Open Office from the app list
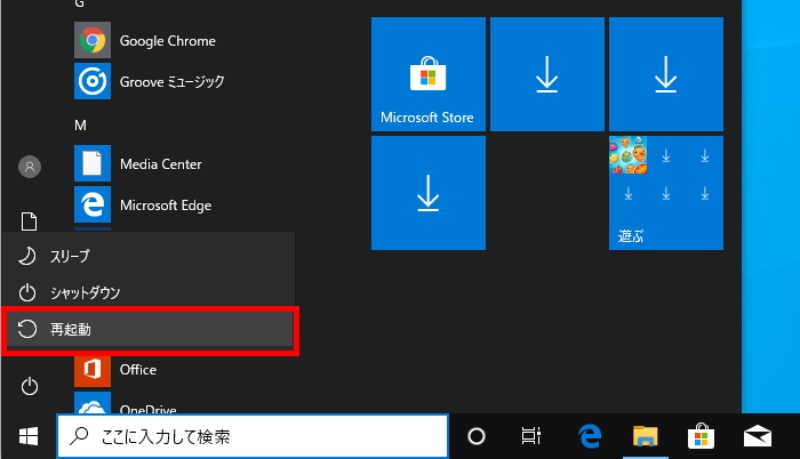The image size is (800, 459). pyautogui.click(x=138, y=370)
